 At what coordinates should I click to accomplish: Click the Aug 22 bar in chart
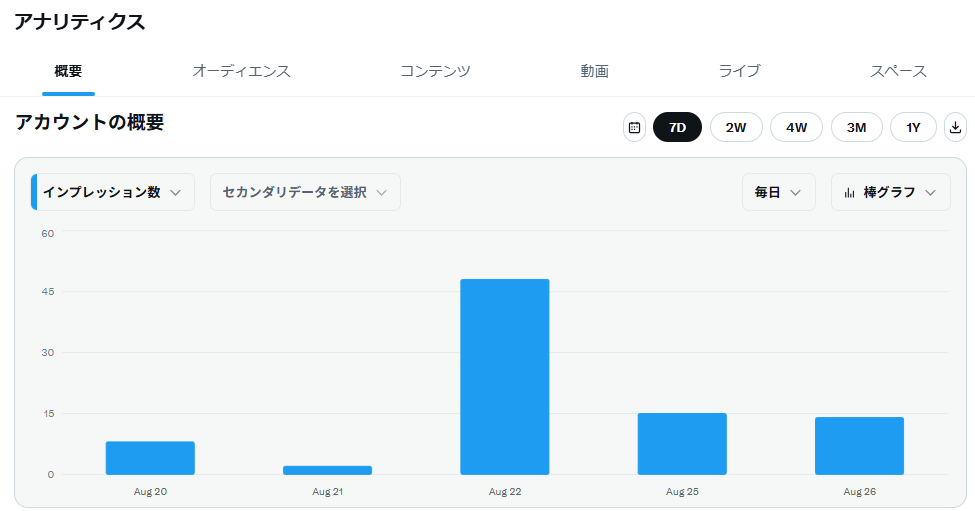[x=505, y=377]
